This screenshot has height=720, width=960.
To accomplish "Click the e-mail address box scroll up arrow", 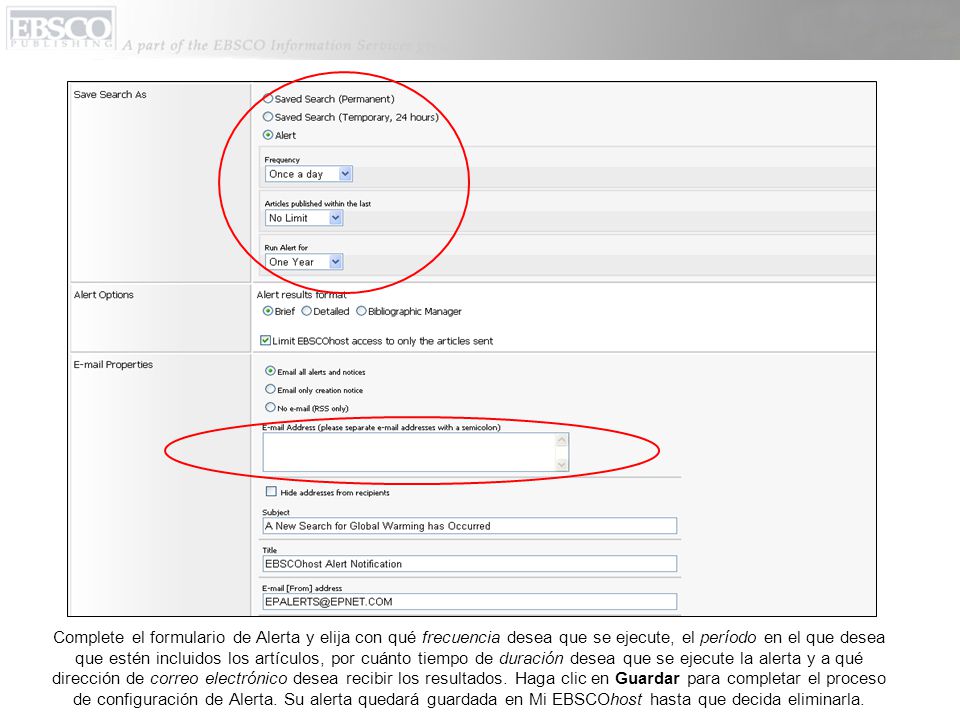I will (x=561, y=440).
